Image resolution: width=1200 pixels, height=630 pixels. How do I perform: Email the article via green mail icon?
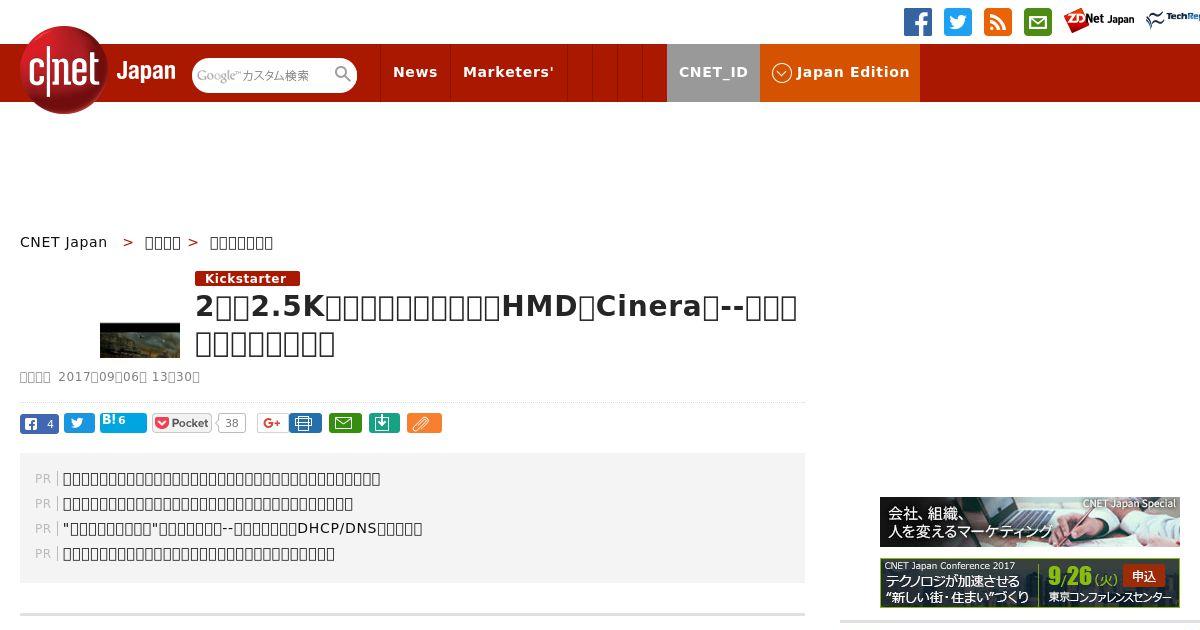pyautogui.click(x=345, y=423)
